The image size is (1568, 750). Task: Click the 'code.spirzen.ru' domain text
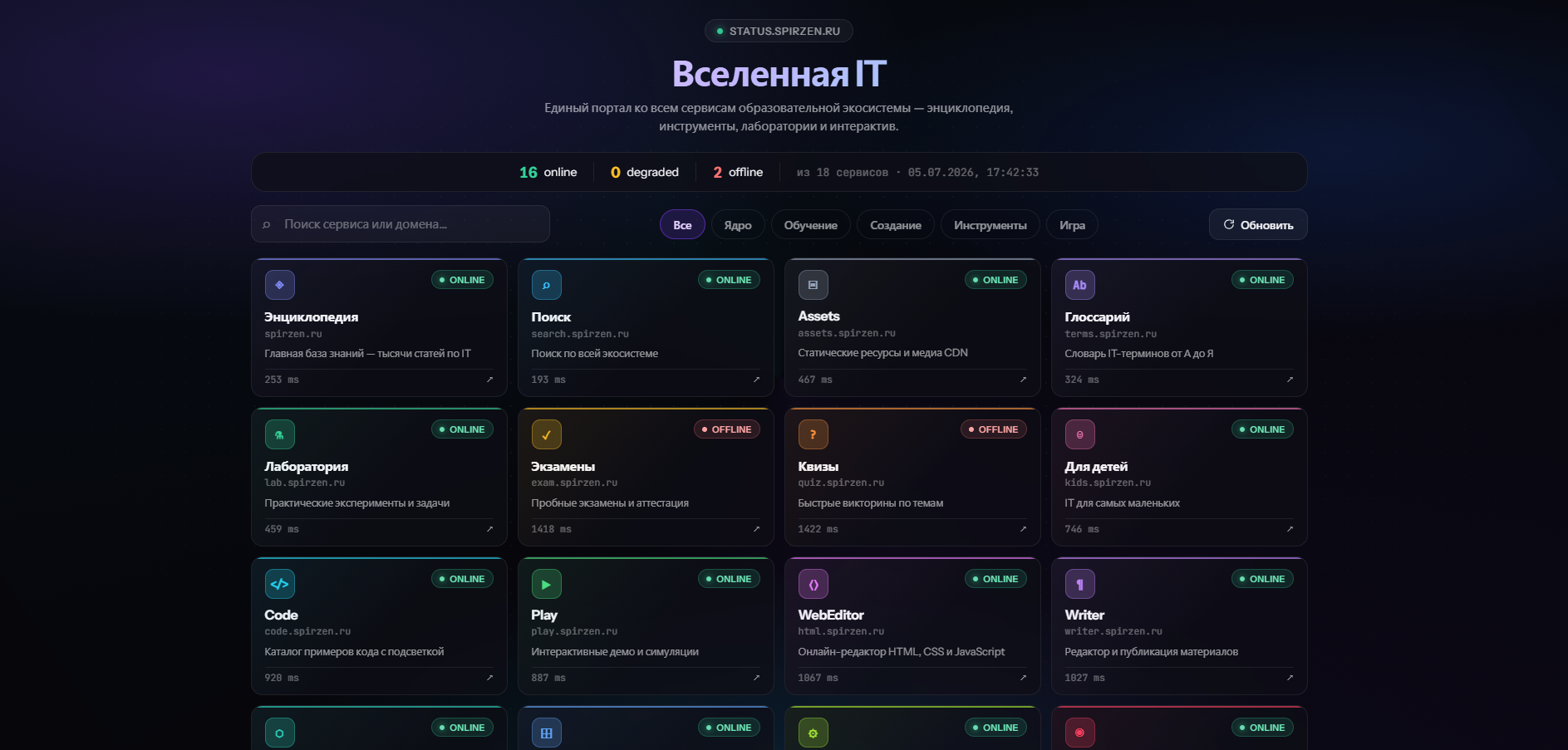point(307,631)
